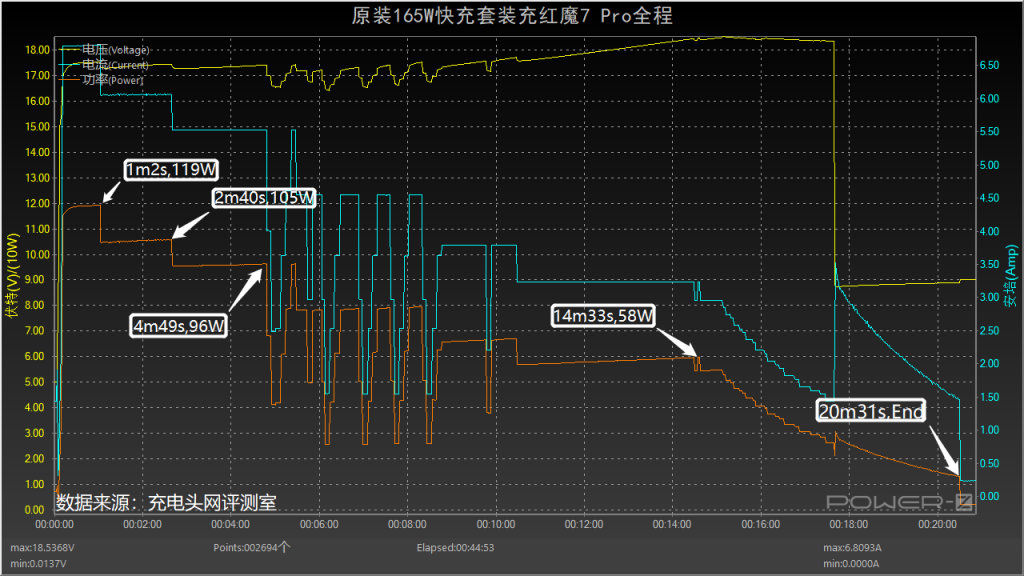This screenshot has width=1024, height=576.
Task: Click the 00:10:00 time axis label
Action: pyautogui.click(x=496, y=524)
